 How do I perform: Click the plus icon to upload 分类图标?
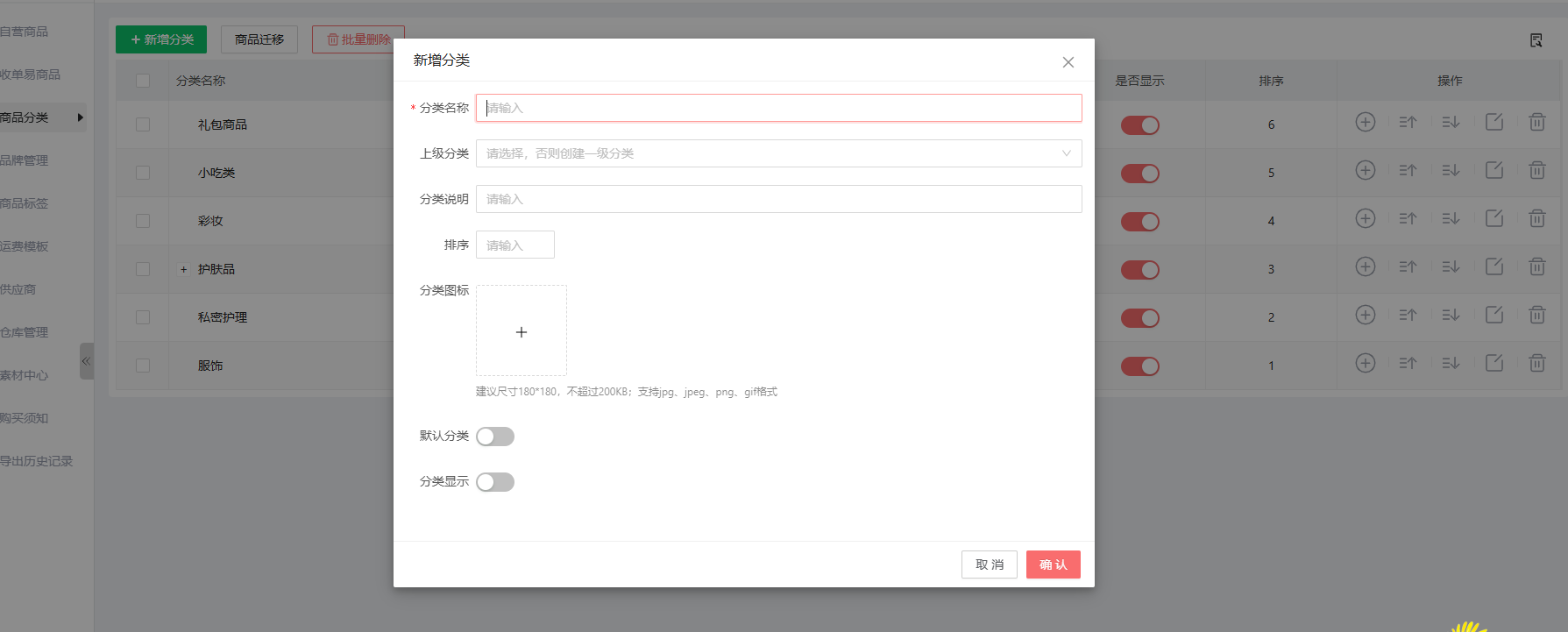click(521, 331)
